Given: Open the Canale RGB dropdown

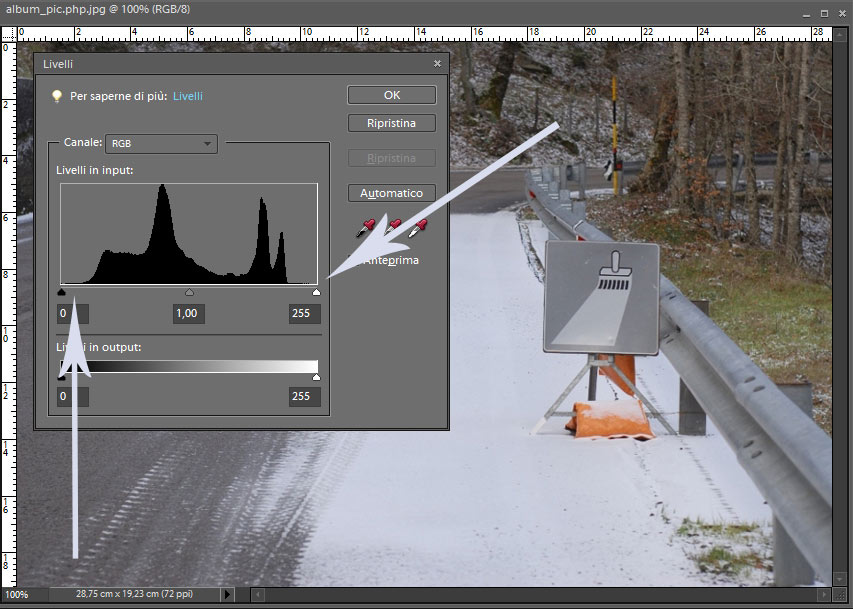Looking at the screenshot, I should [162, 144].
